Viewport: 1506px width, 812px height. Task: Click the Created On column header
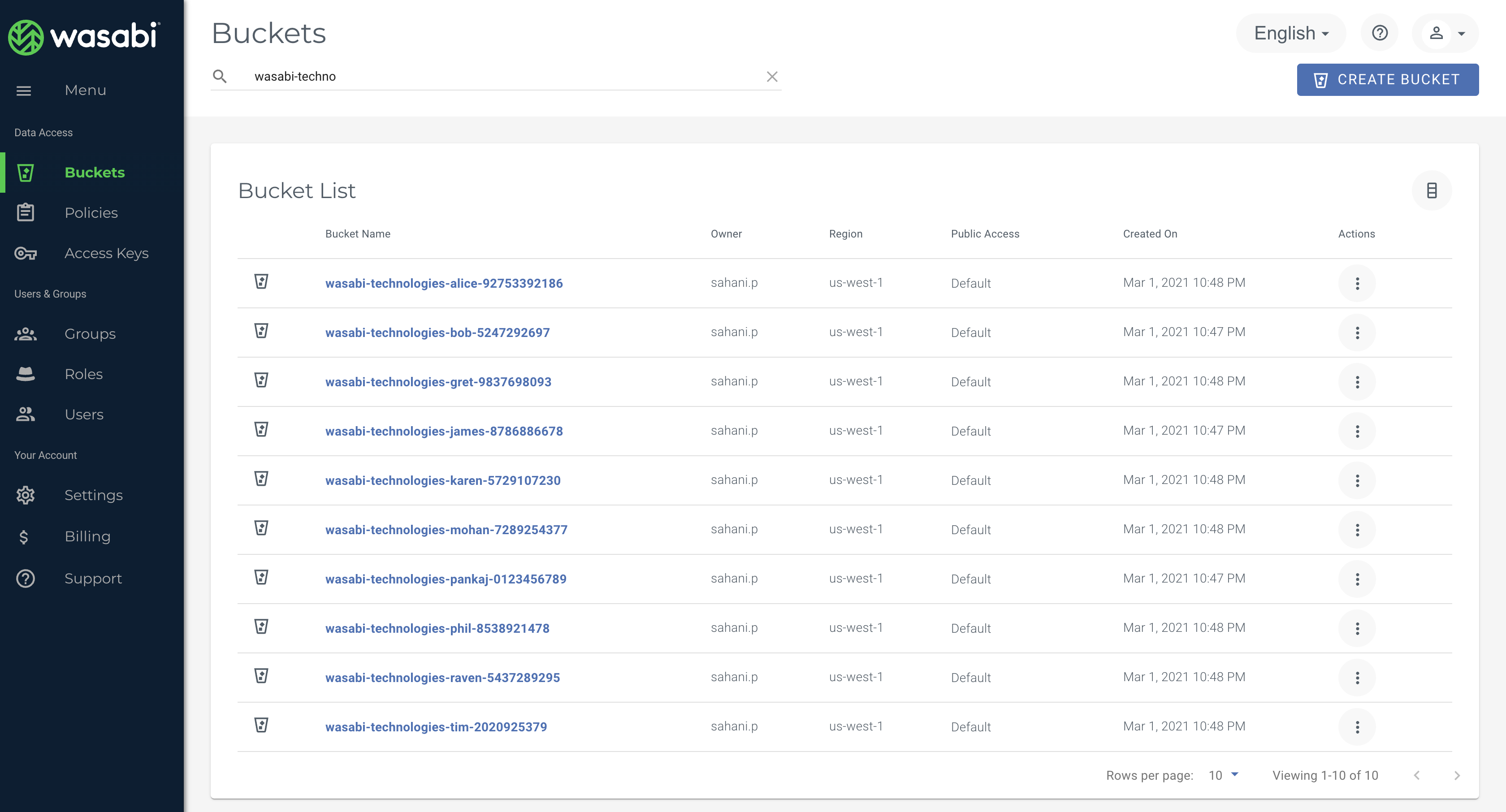pyautogui.click(x=1150, y=234)
